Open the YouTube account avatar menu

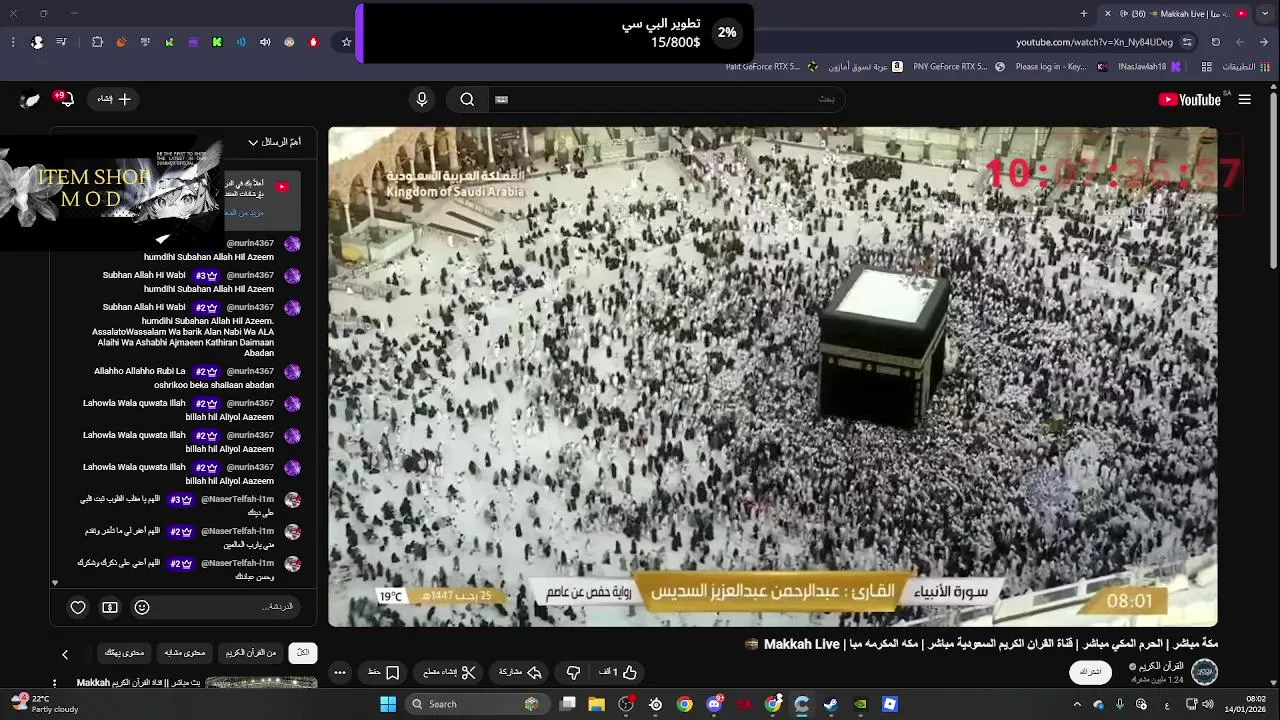[30, 99]
